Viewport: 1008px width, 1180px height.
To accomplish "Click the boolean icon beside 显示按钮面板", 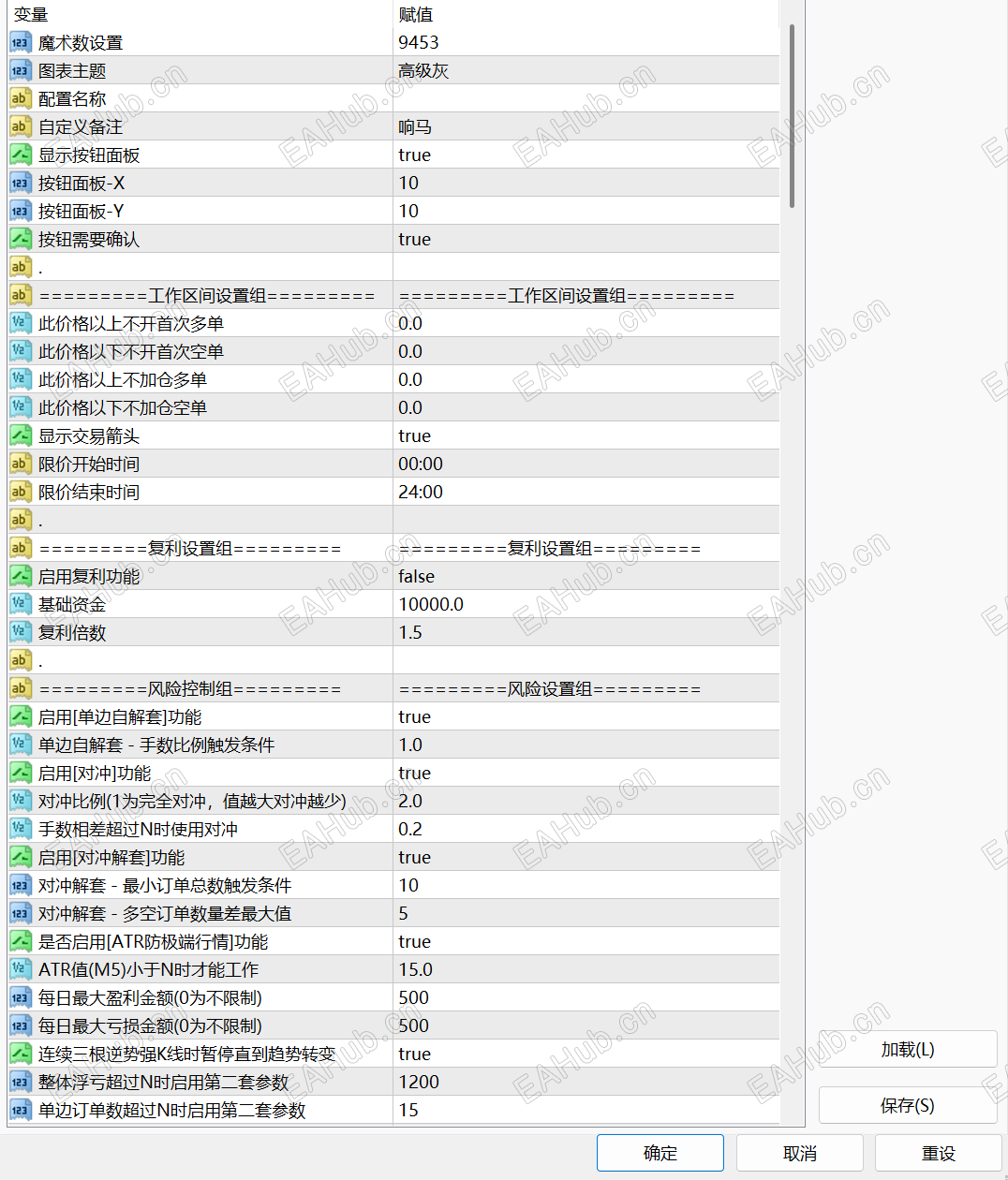I will click(20, 154).
